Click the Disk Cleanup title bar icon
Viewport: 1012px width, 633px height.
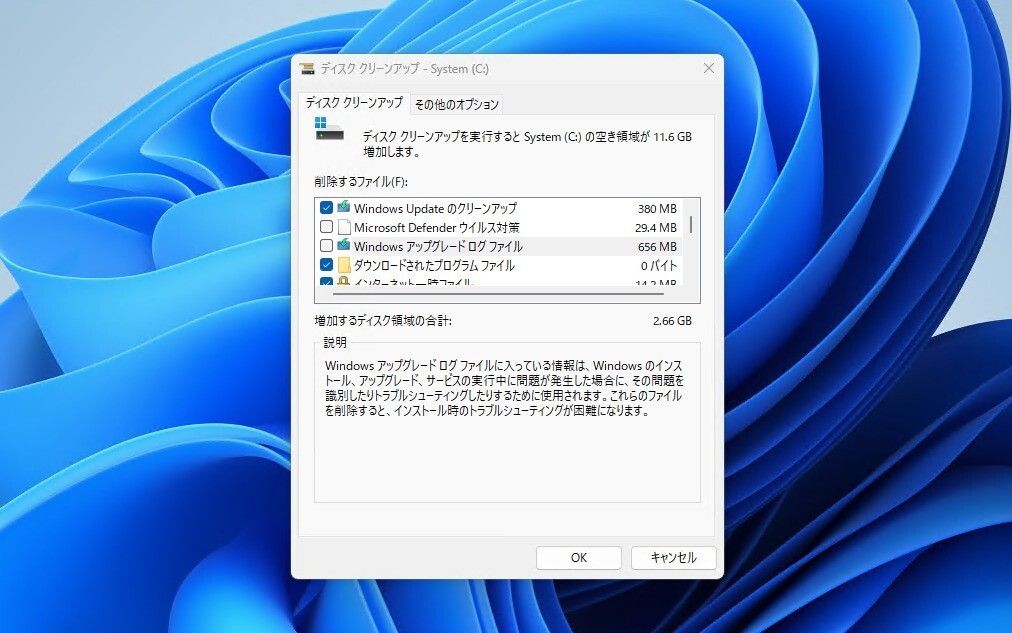tap(307, 68)
